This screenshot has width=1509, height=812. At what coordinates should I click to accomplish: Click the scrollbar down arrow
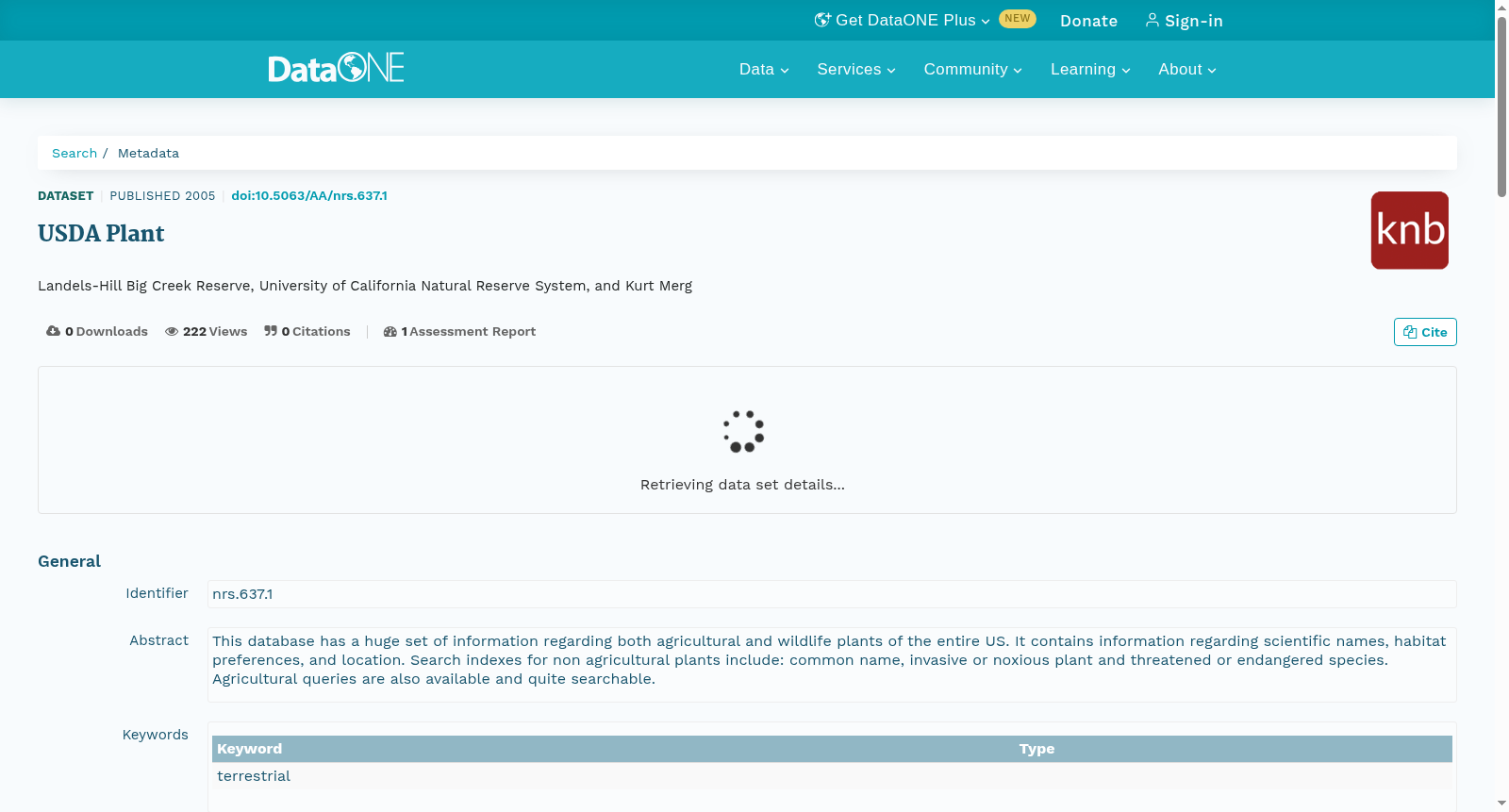(x=1501, y=804)
